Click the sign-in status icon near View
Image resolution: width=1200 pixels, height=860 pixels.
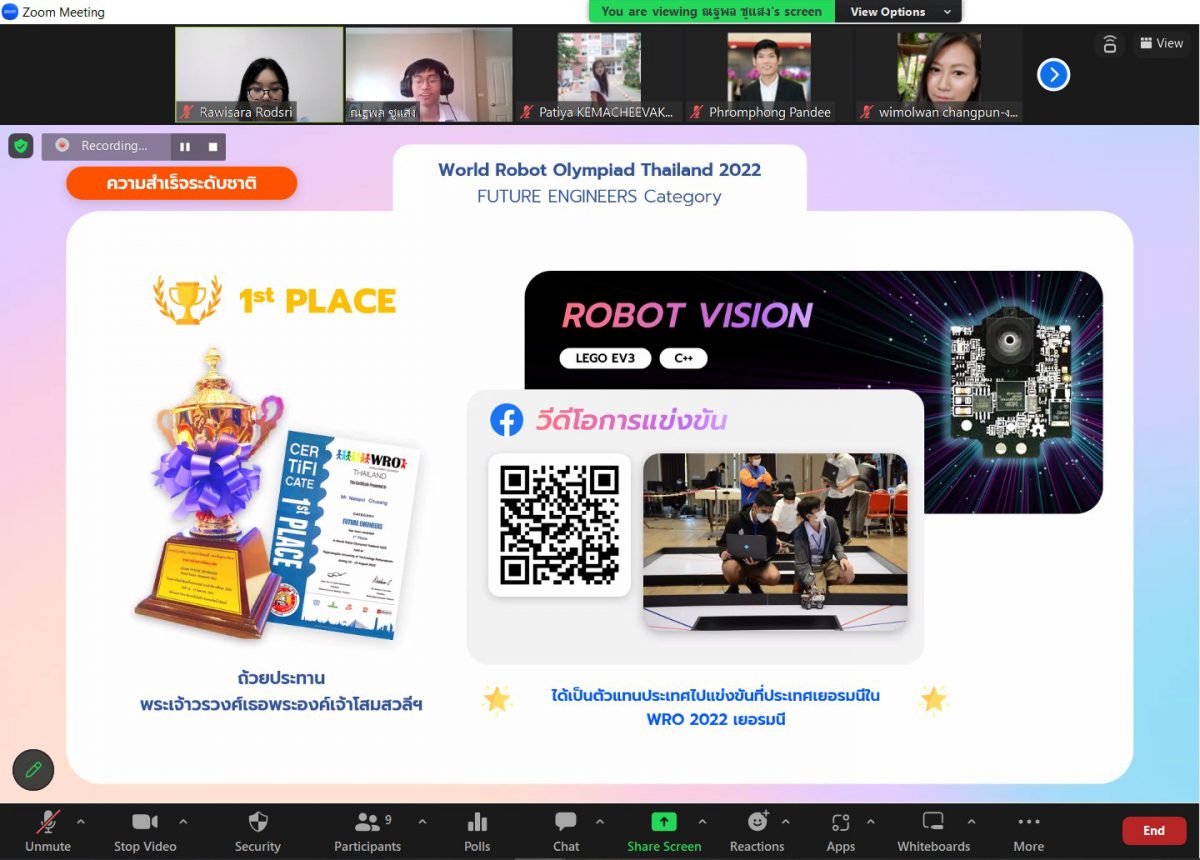pos(1109,44)
